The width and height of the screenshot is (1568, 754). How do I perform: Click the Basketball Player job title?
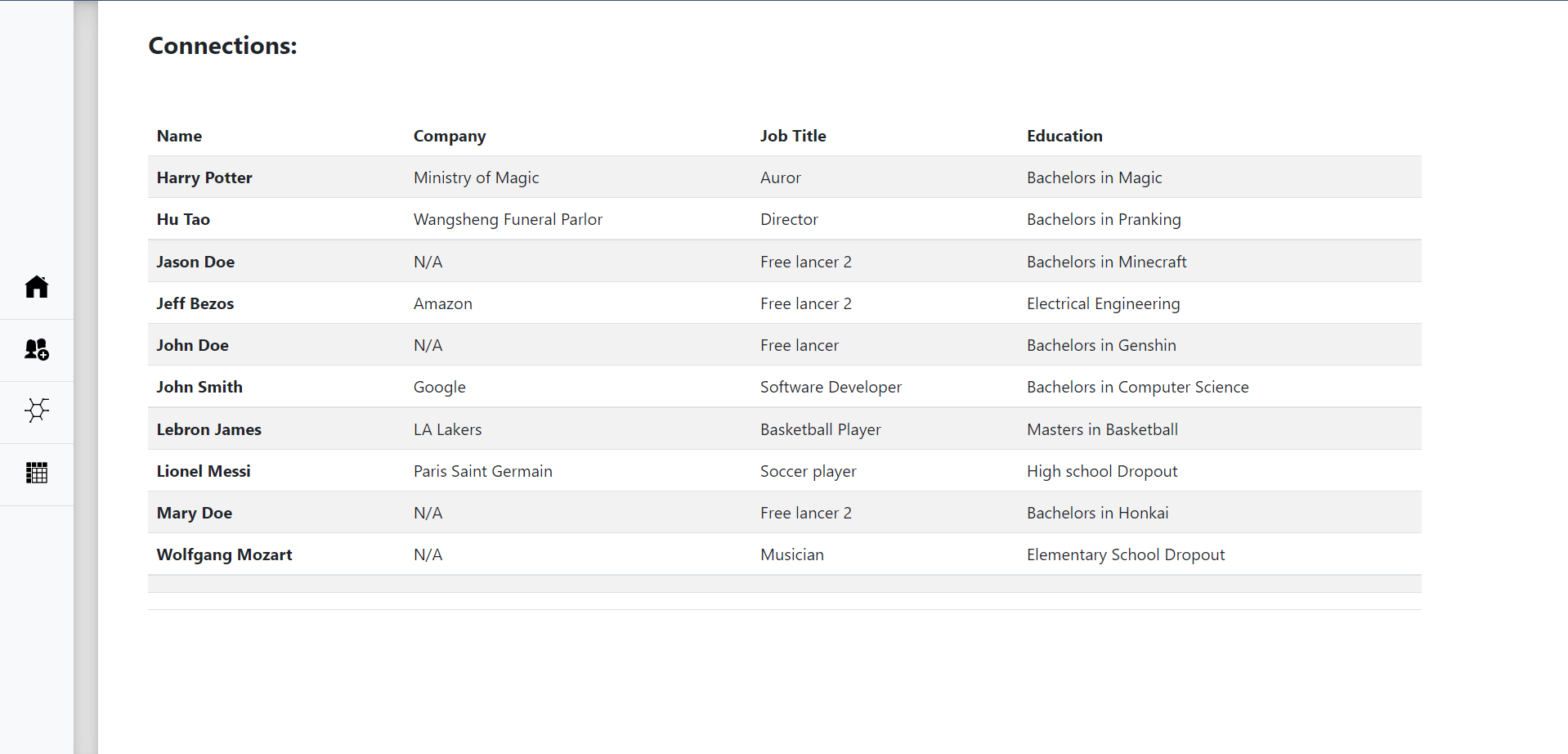821,429
